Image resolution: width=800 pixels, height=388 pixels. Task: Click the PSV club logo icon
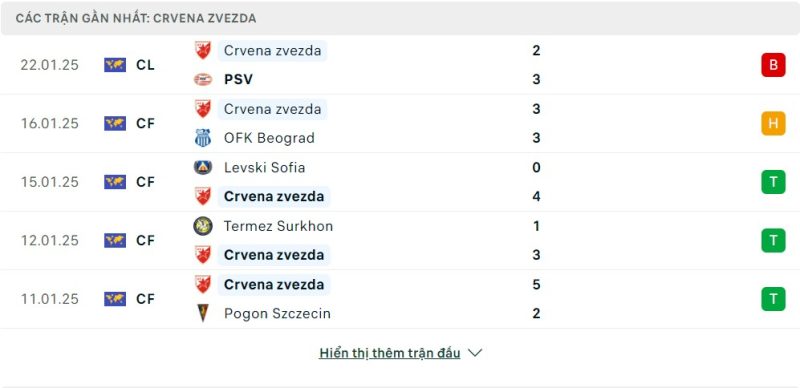(203, 80)
